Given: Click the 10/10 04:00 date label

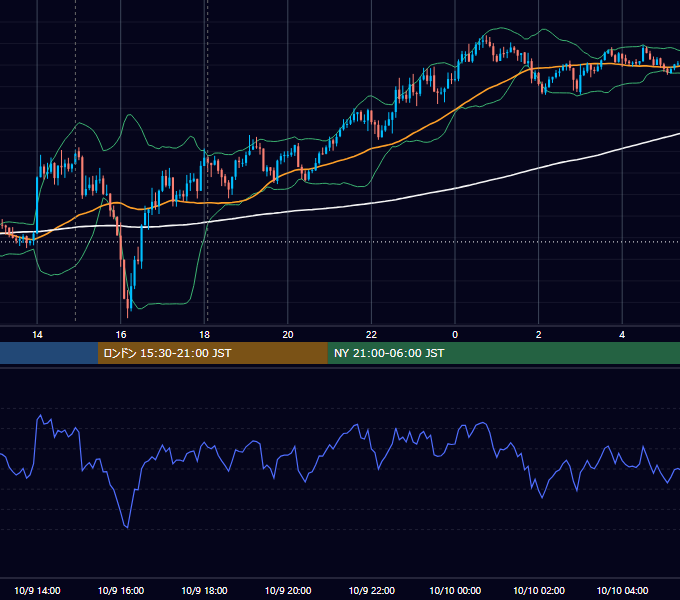Looking at the screenshot, I should (x=622, y=590).
